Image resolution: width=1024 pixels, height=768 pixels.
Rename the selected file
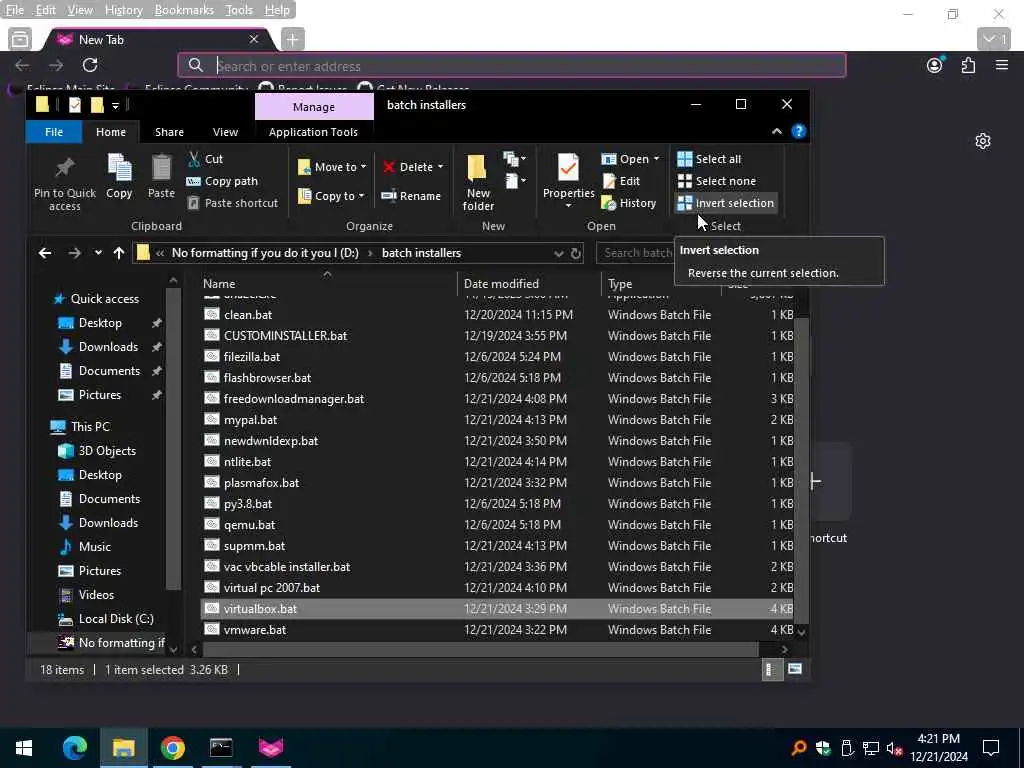[411, 196]
